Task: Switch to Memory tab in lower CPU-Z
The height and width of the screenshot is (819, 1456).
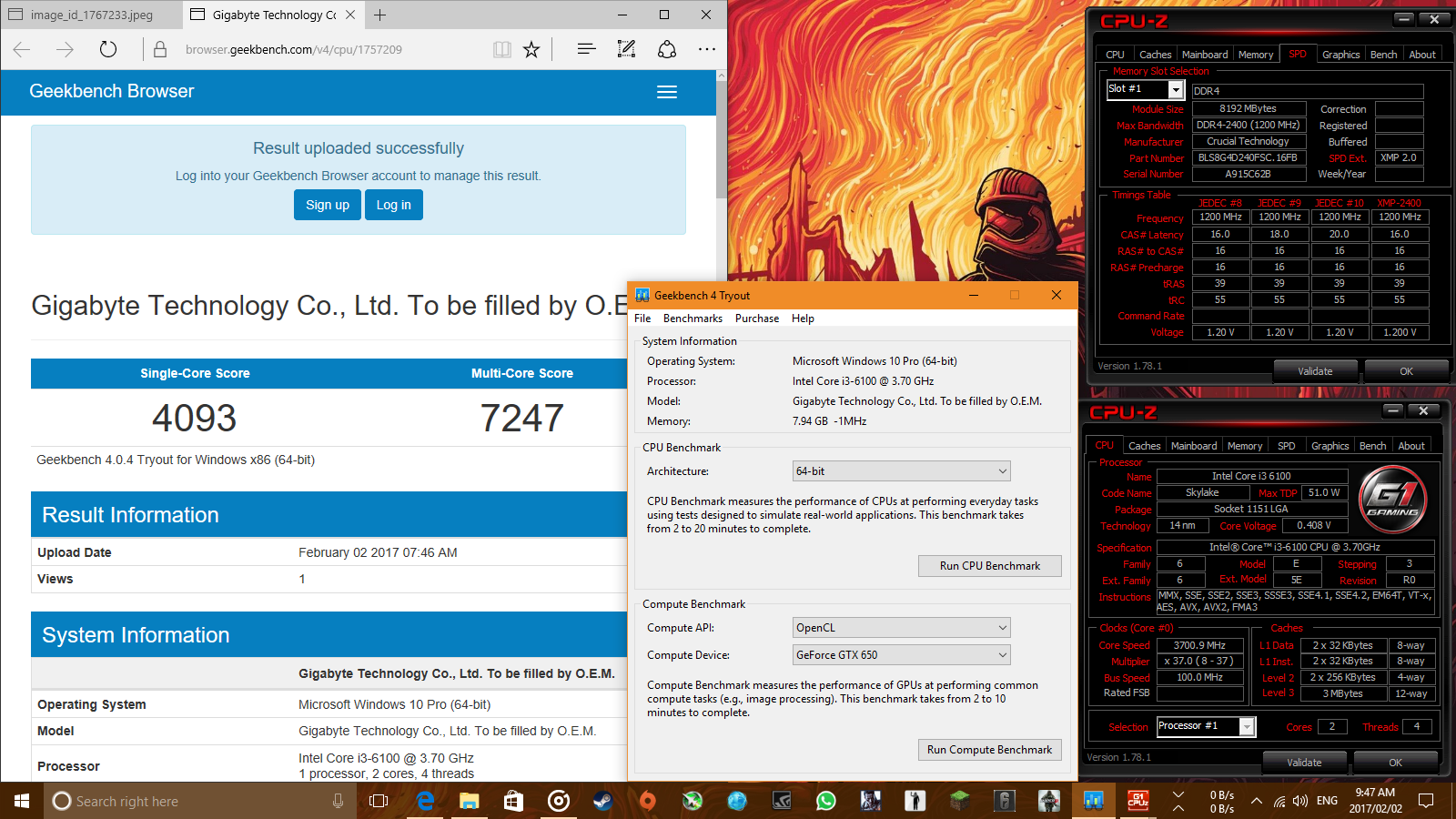Action: click(x=1245, y=446)
